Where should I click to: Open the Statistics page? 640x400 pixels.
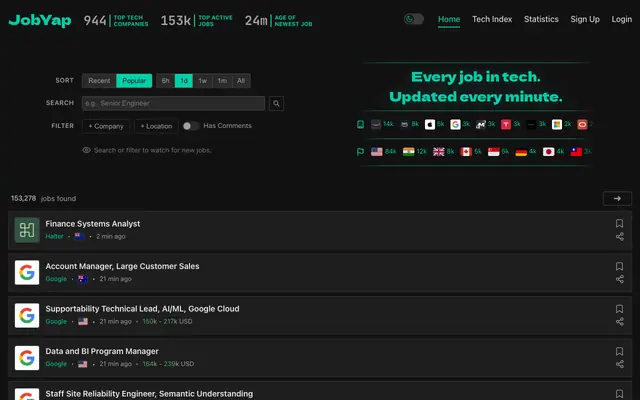(541, 19)
